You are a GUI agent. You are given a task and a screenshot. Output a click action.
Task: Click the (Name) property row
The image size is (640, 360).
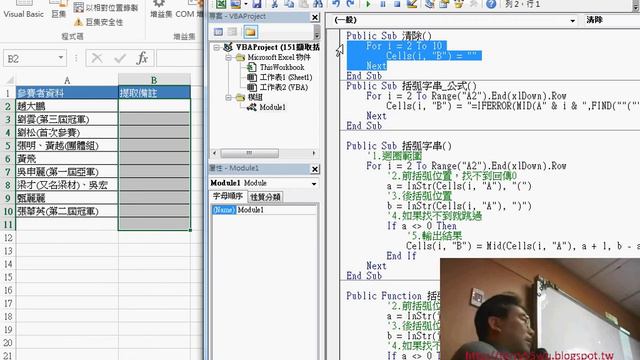[x=264, y=210]
